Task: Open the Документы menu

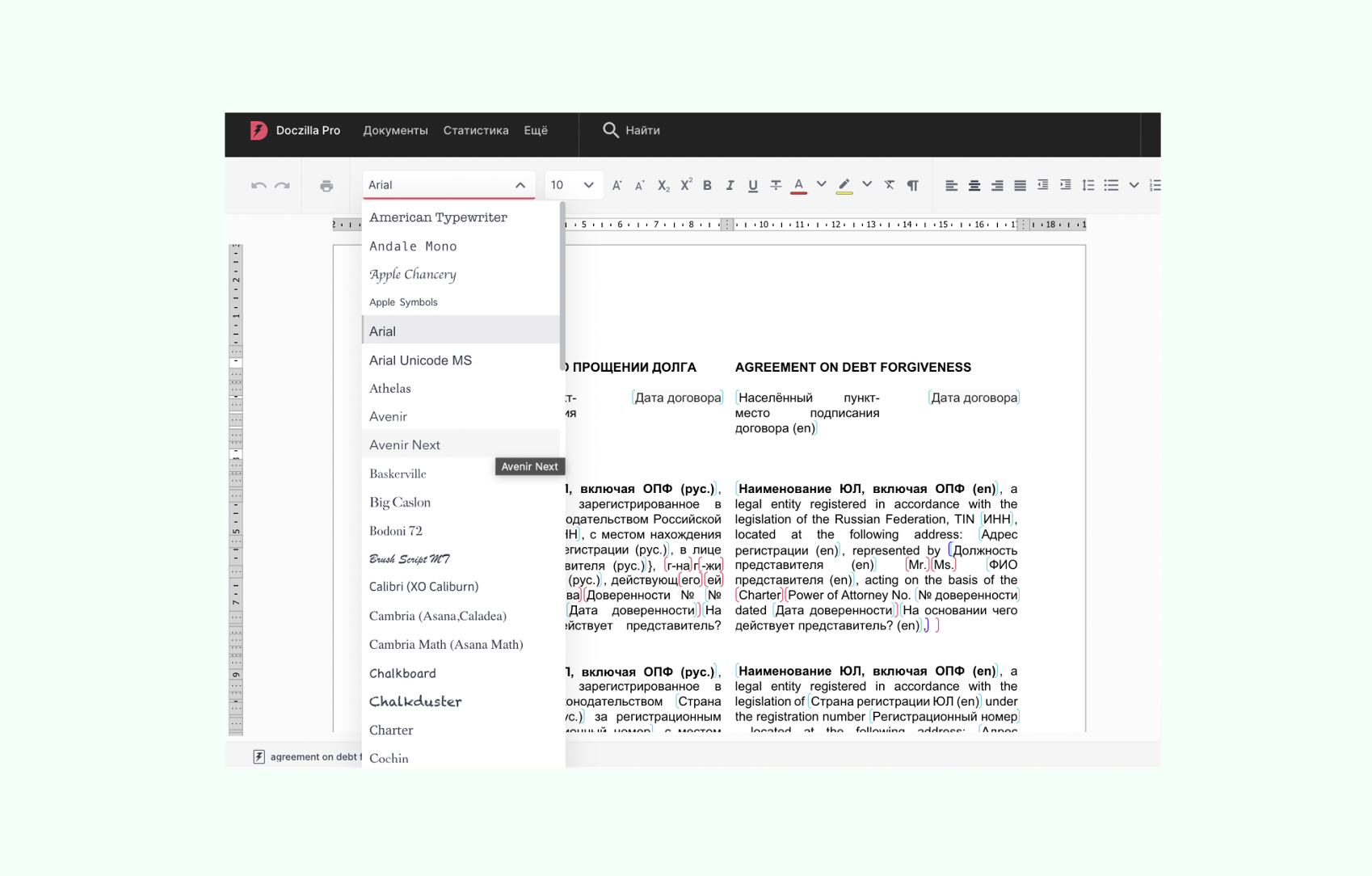Action: 395,130
